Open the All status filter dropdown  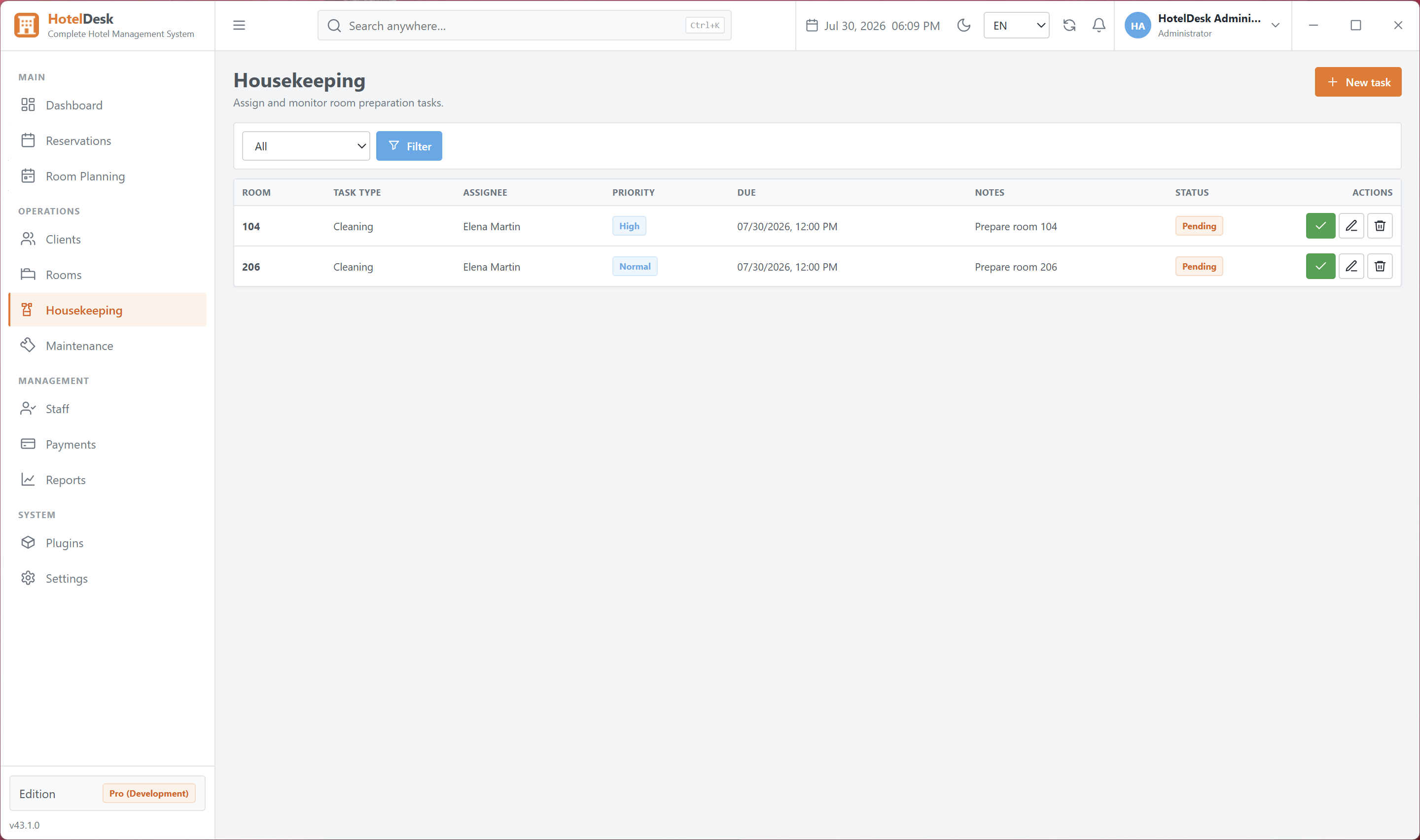(306, 146)
